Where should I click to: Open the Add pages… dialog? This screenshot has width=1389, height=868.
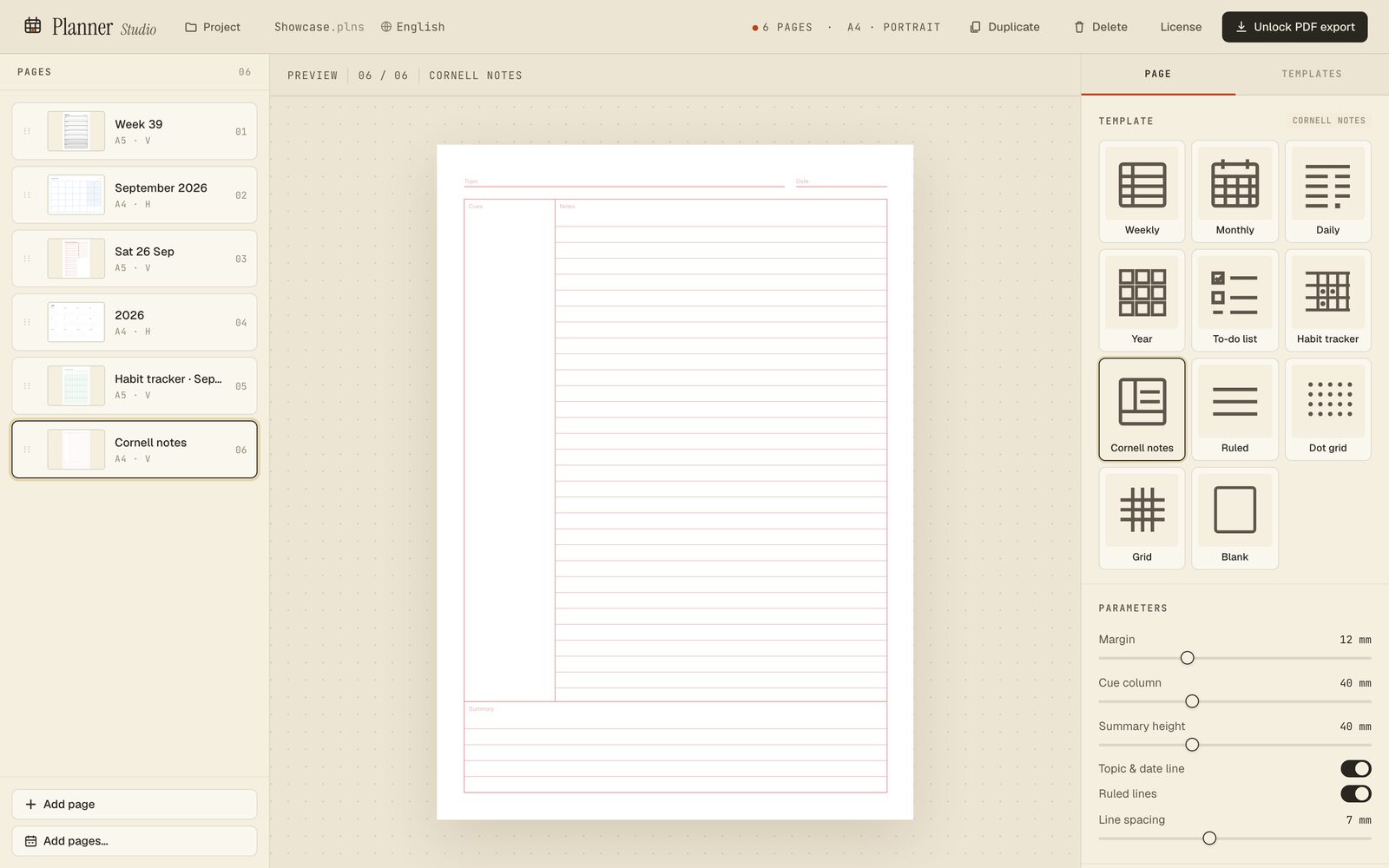pyautogui.click(x=135, y=841)
